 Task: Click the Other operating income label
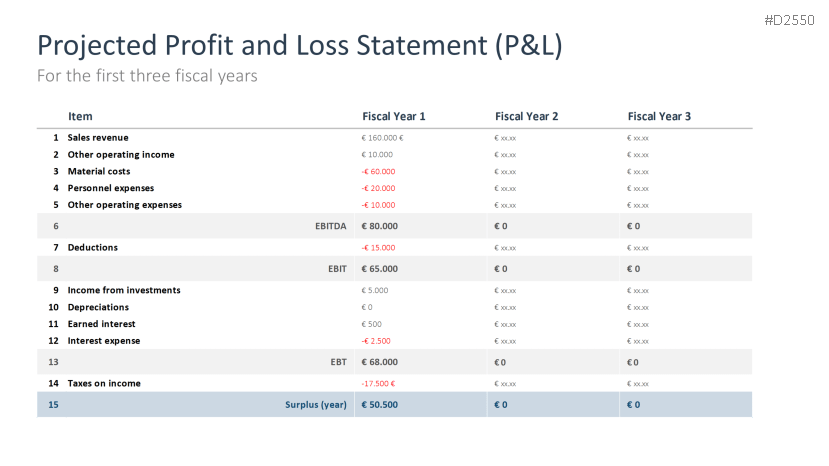point(121,155)
